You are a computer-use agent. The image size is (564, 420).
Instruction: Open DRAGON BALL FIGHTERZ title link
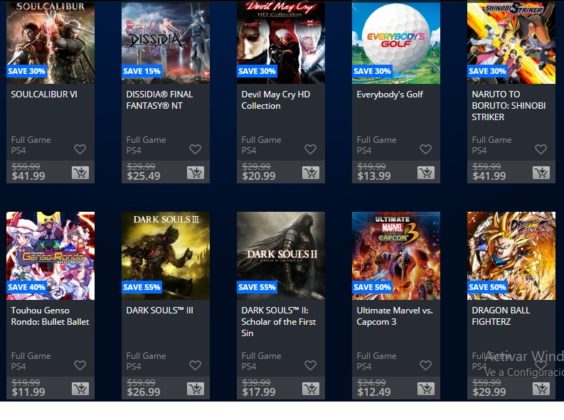[500, 316]
